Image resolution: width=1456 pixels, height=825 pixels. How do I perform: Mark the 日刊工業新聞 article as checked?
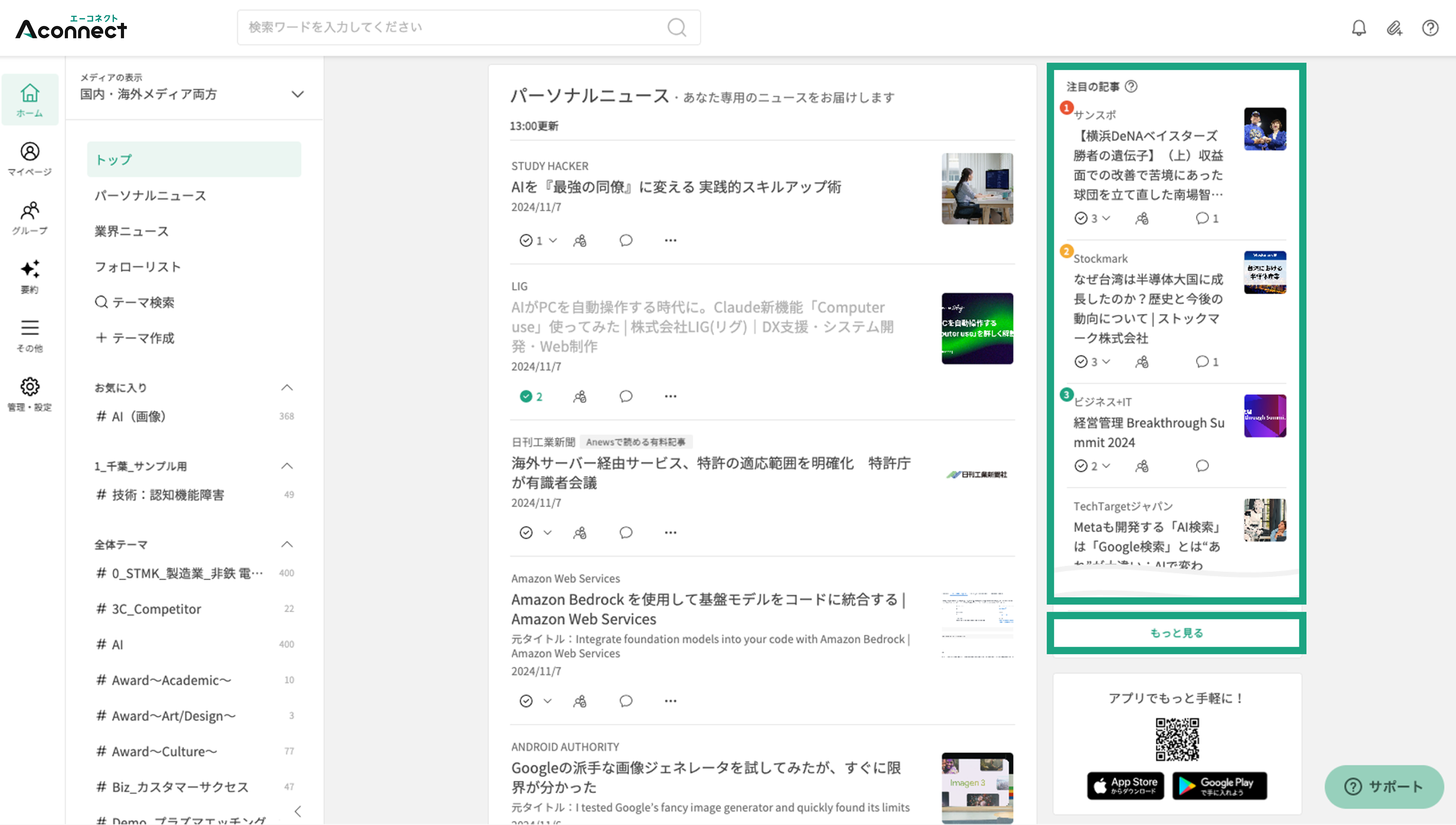[x=526, y=532]
